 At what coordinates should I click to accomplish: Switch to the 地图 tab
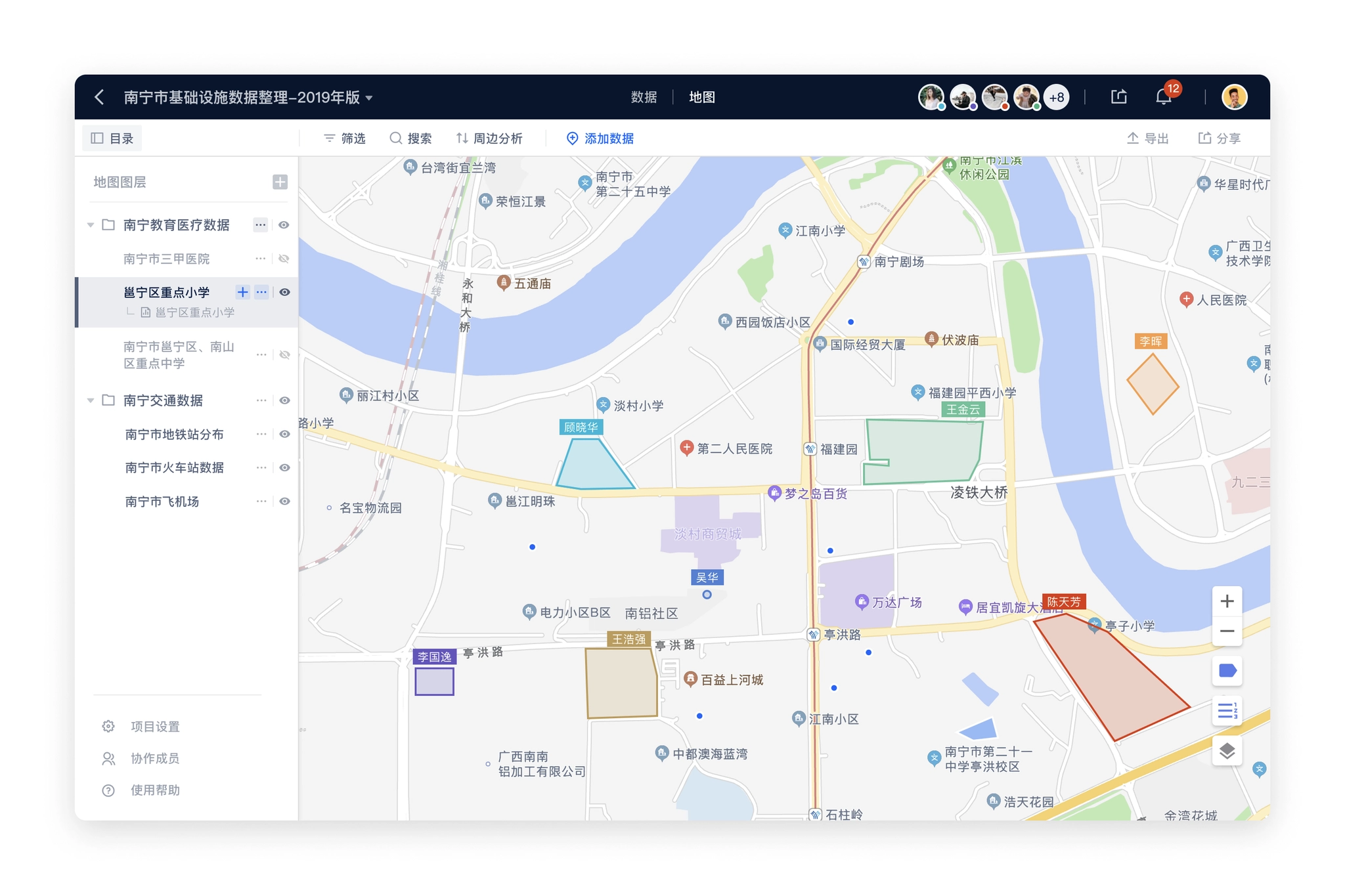click(701, 97)
